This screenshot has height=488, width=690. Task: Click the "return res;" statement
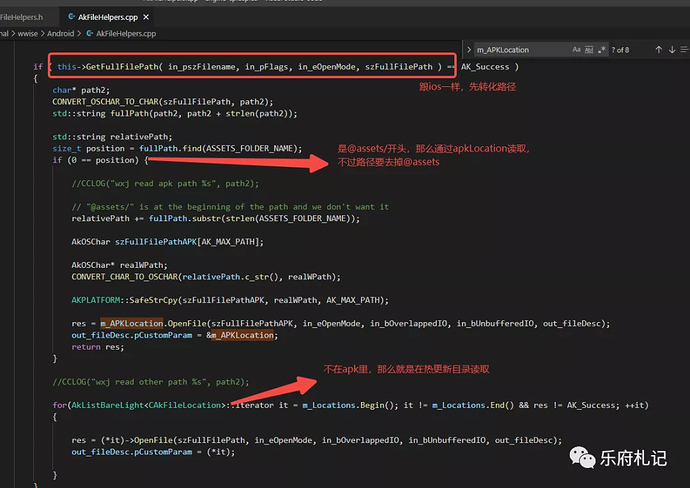coord(98,347)
